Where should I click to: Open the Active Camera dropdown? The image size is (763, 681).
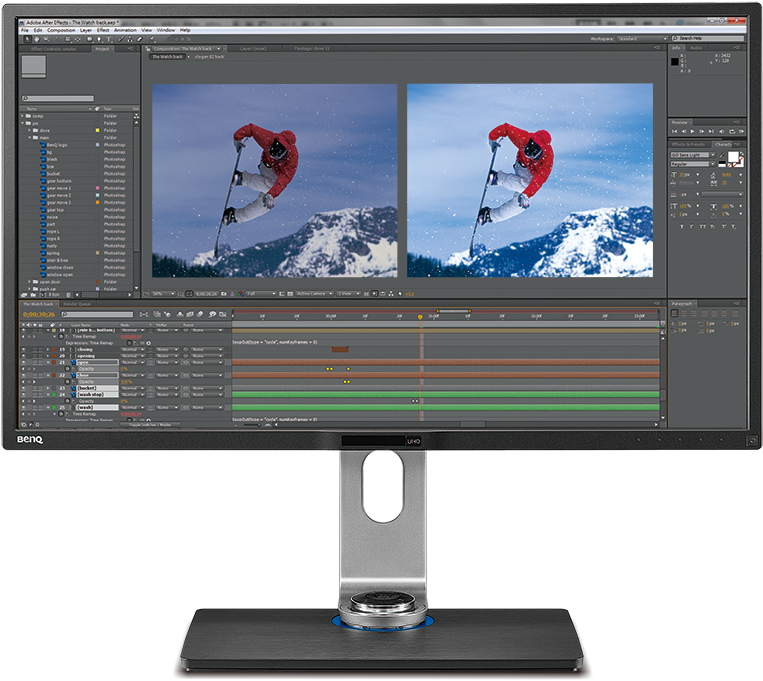point(314,294)
